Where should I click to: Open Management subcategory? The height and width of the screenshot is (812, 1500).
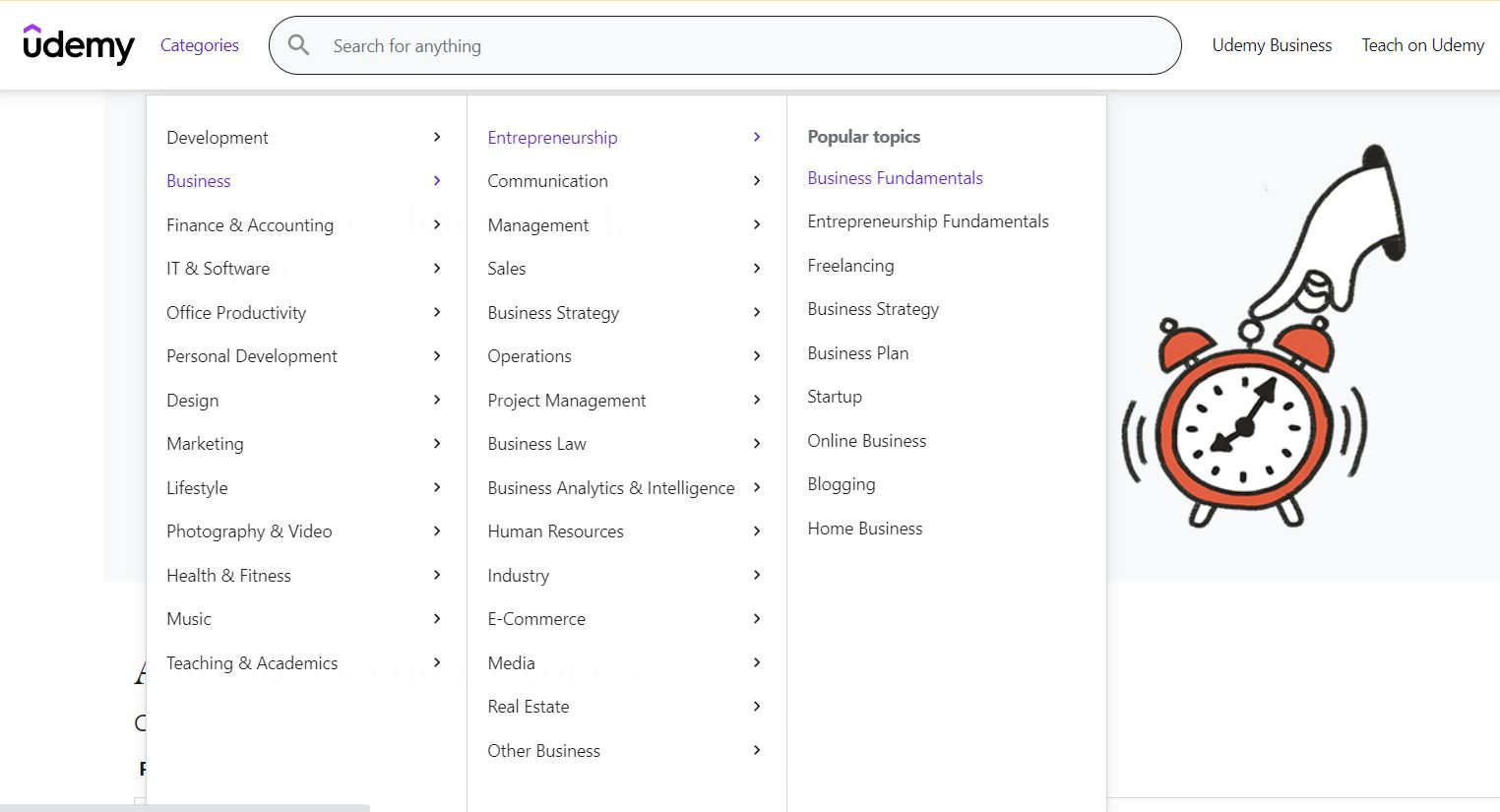click(x=537, y=225)
